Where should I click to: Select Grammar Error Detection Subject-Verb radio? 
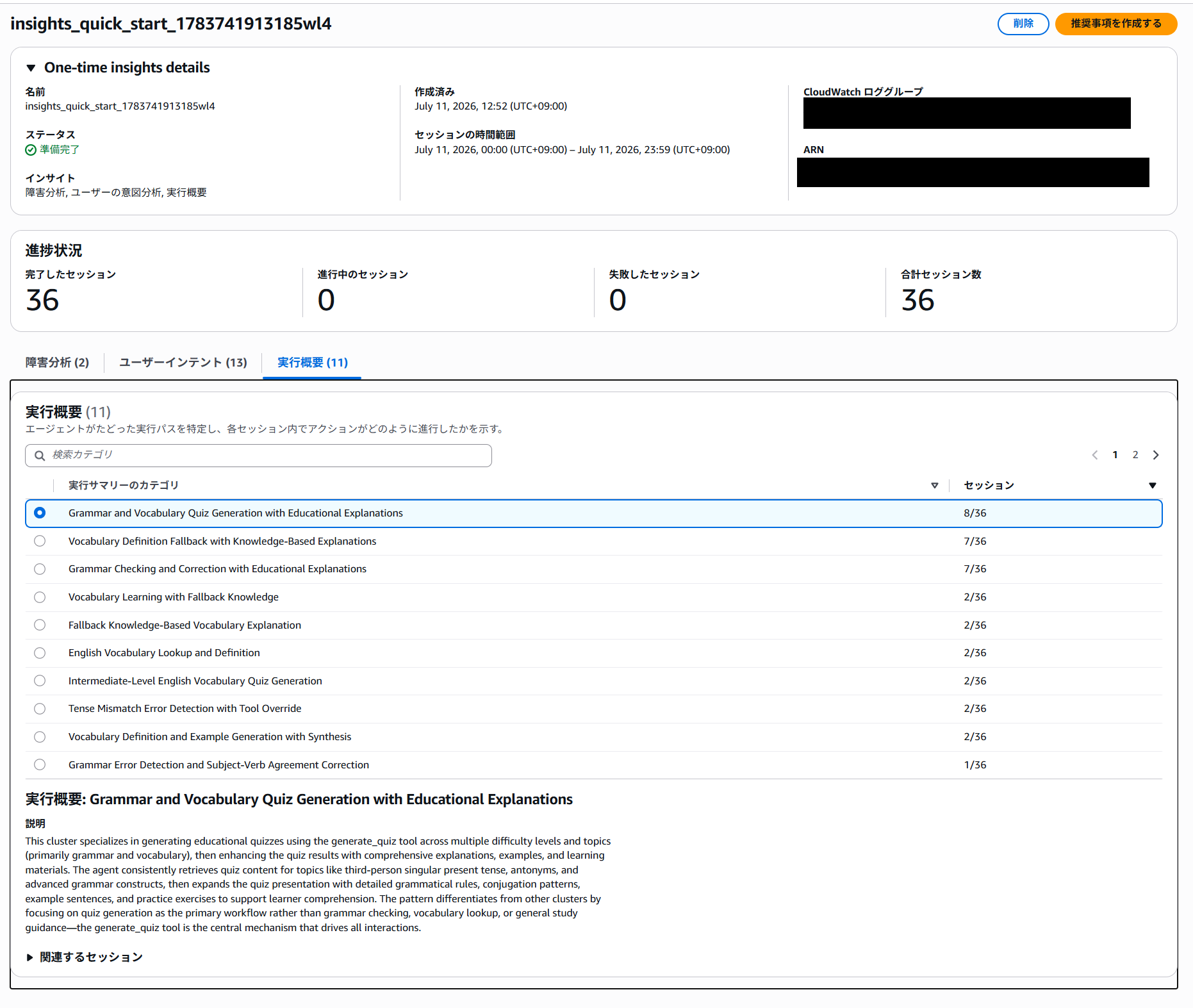pos(40,765)
